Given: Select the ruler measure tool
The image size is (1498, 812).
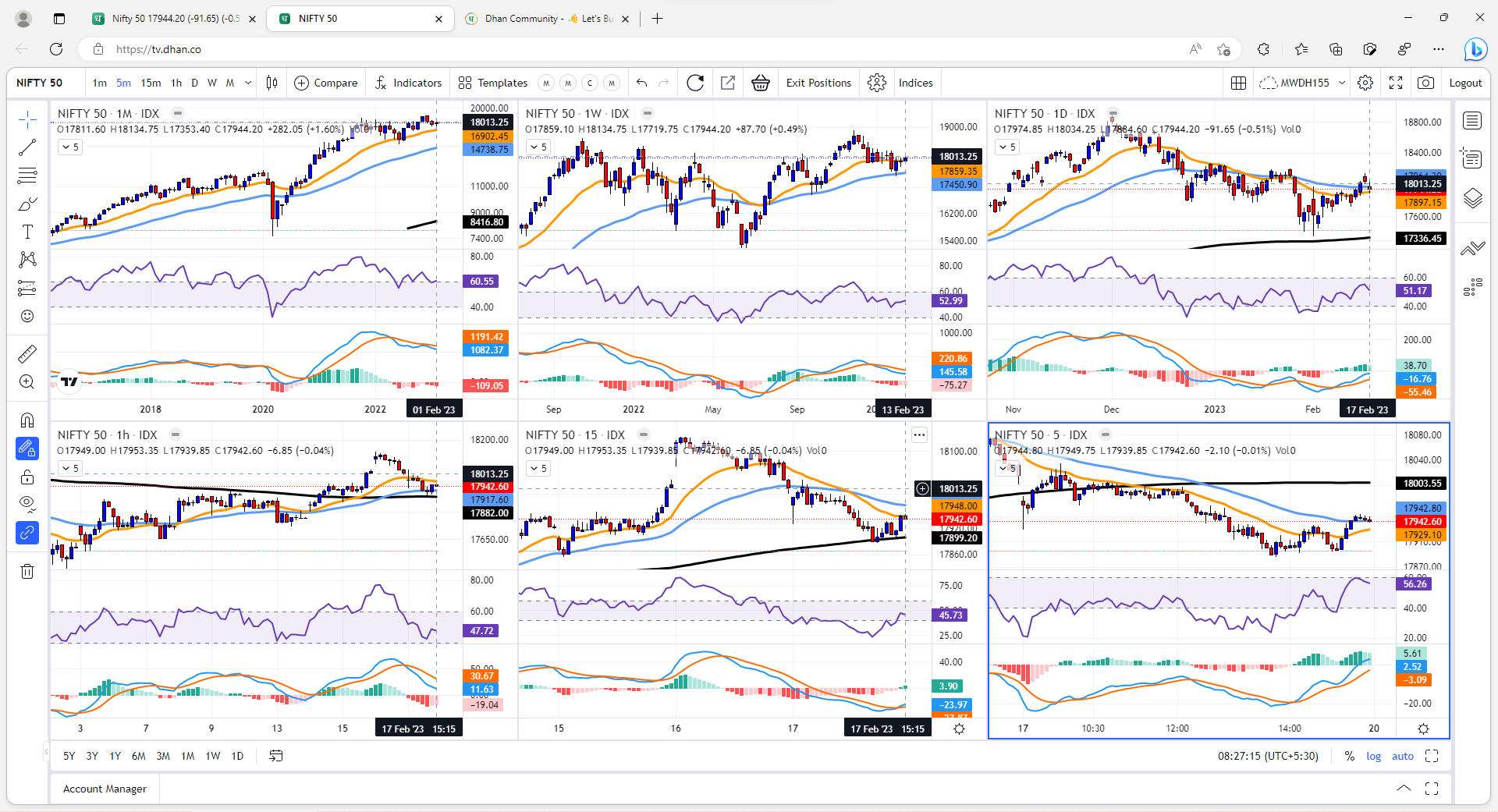Looking at the screenshot, I should pyautogui.click(x=27, y=354).
